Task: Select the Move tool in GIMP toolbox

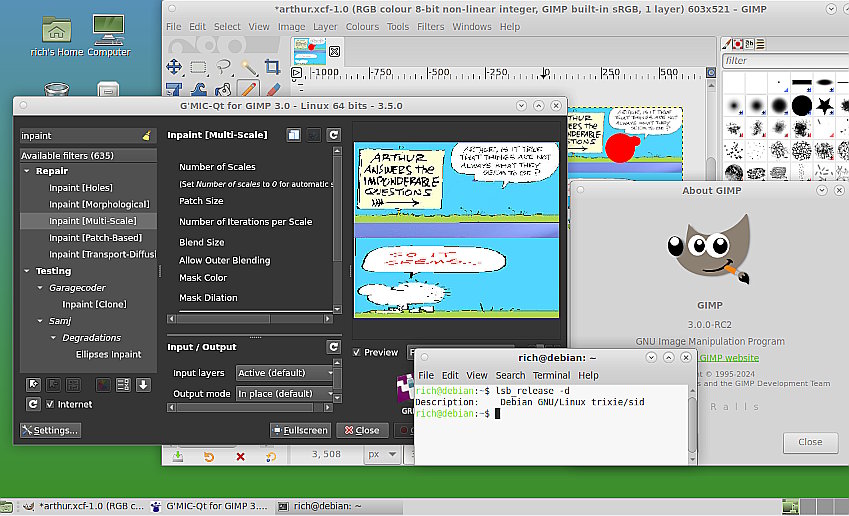Action: click(x=174, y=67)
